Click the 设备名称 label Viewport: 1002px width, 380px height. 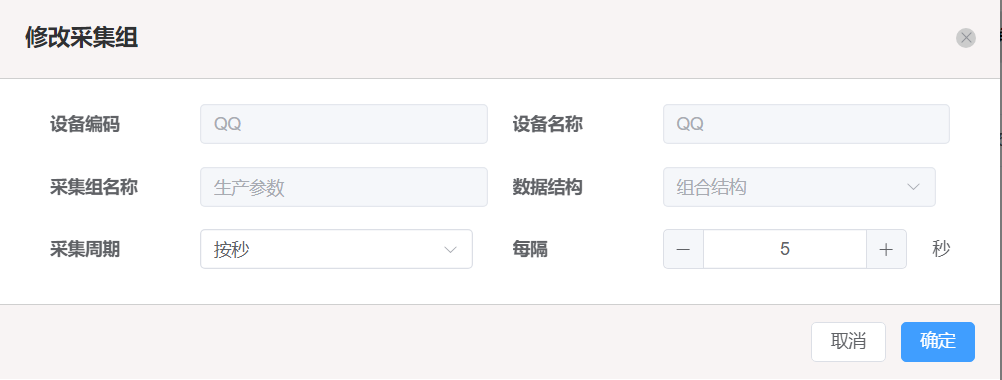tap(547, 124)
